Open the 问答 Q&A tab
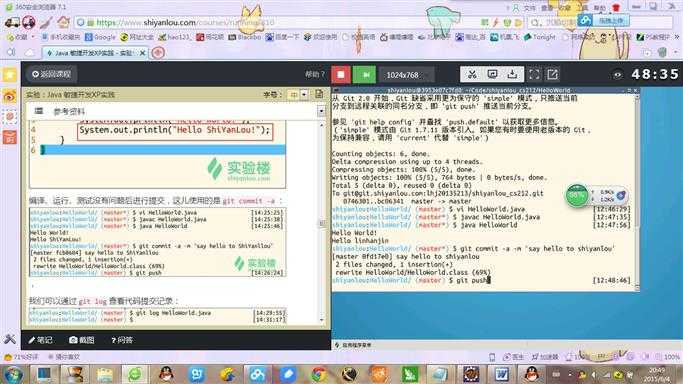 (x=122, y=340)
